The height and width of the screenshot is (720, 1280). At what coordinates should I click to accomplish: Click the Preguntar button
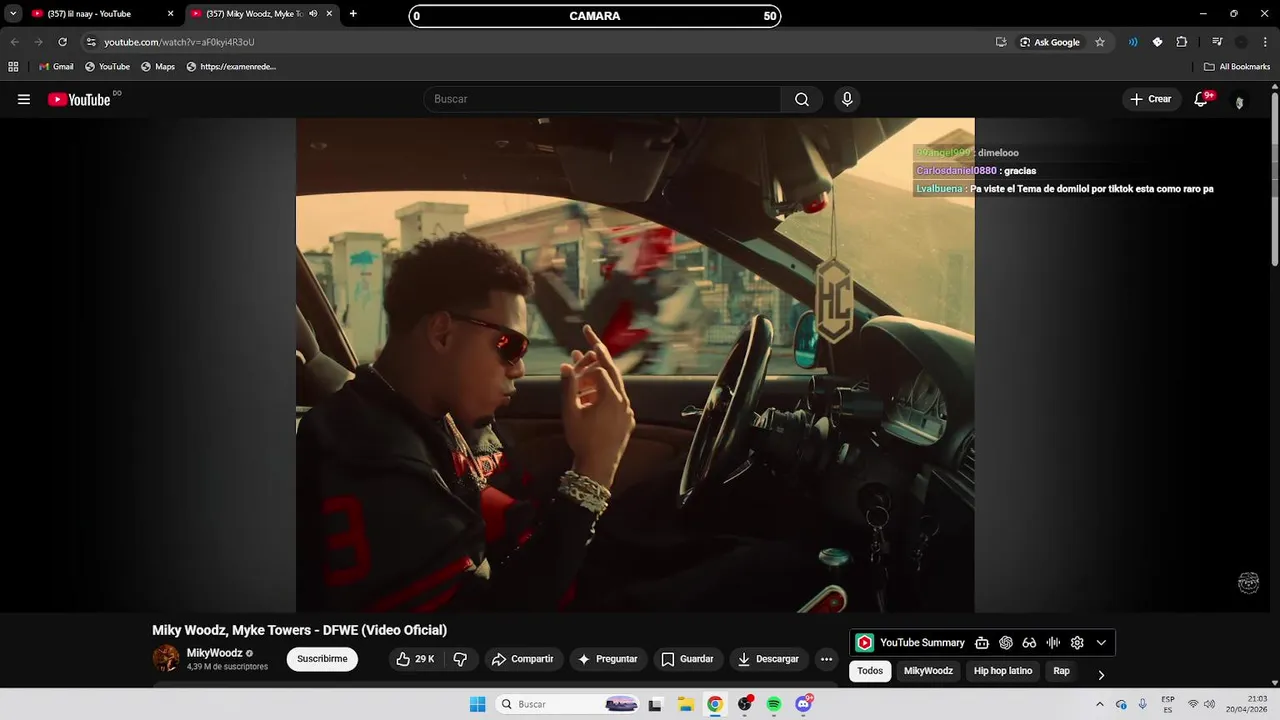608,659
